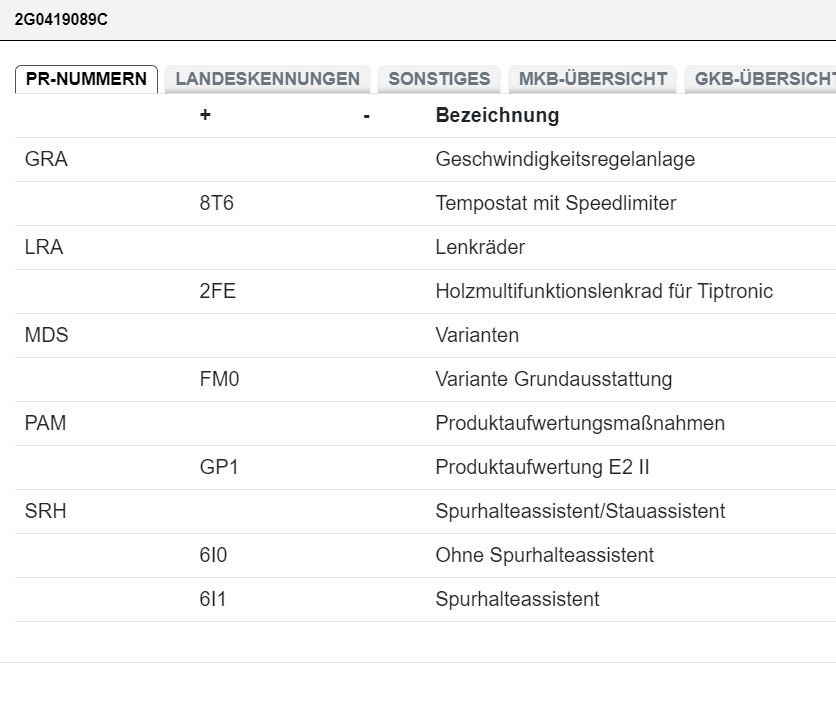836x708 pixels.
Task: Open the MKB-ÜBERSICHT tab
Action: pos(593,79)
